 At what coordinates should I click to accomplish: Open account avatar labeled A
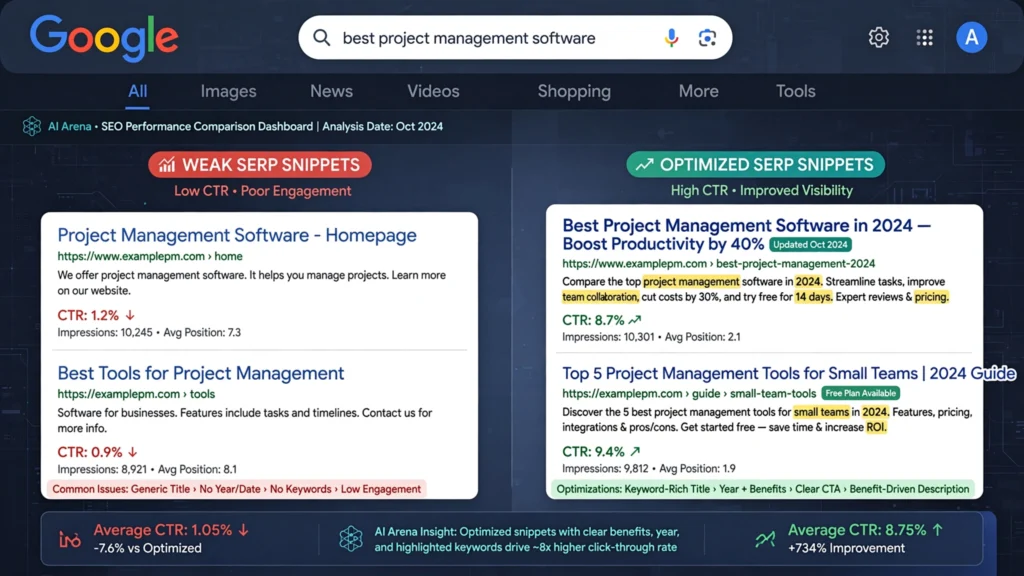[x=972, y=37]
